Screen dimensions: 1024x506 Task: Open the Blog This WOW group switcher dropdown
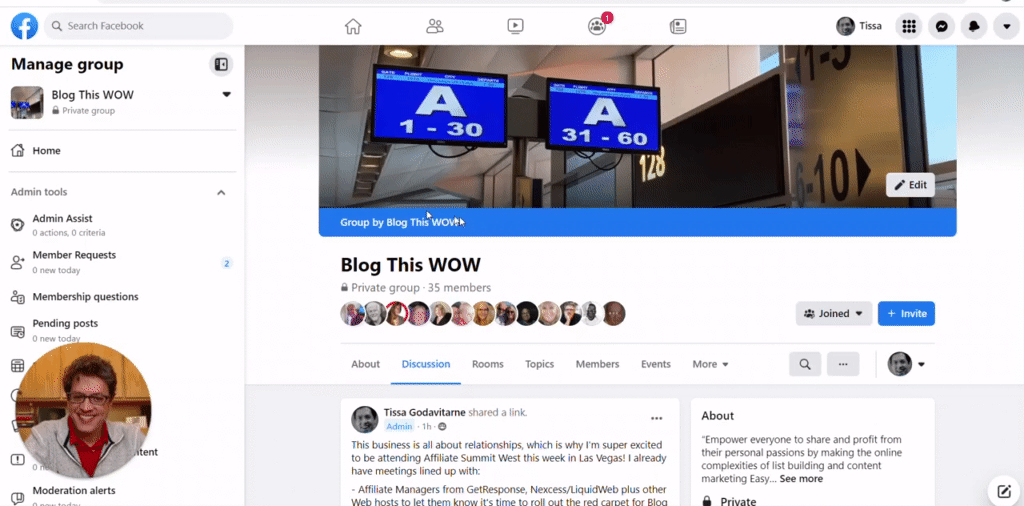coord(227,95)
